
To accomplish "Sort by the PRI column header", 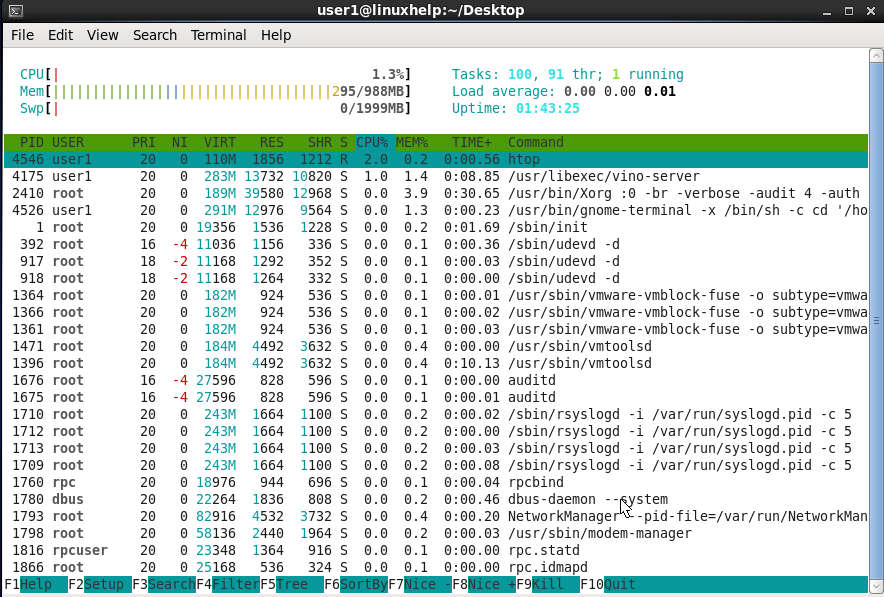I will click(x=144, y=142).
